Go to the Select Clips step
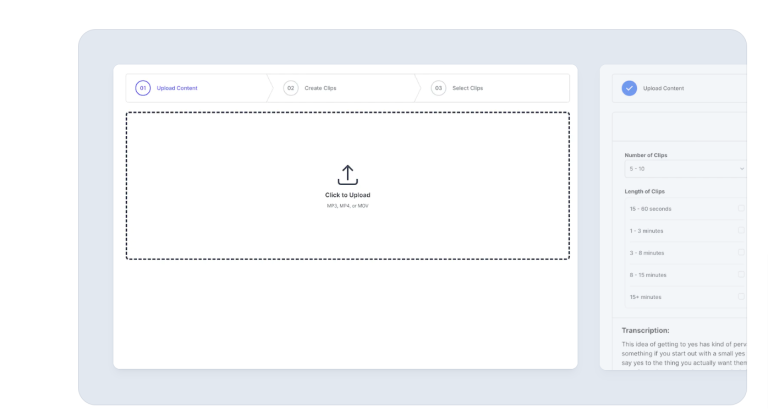 click(468, 88)
